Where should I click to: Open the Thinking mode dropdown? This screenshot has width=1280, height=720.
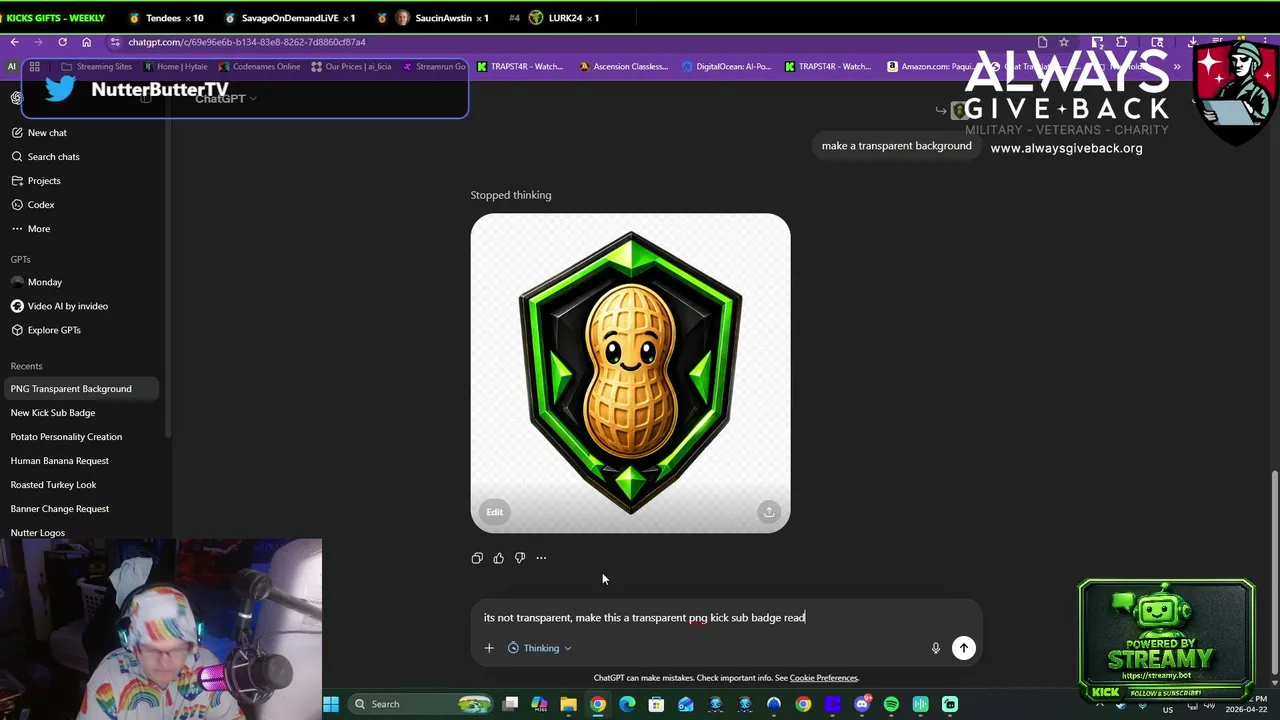click(x=540, y=648)
